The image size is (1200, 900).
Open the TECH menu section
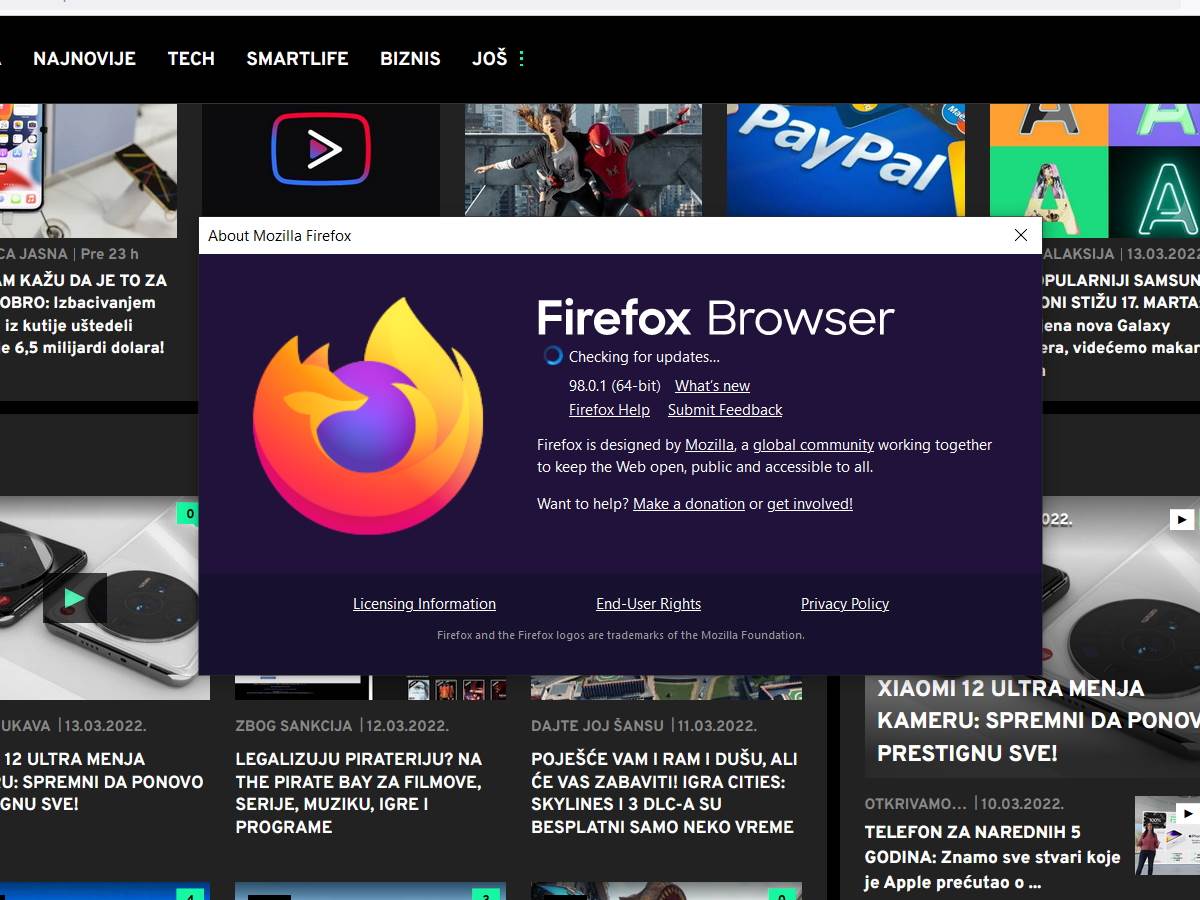191,58
